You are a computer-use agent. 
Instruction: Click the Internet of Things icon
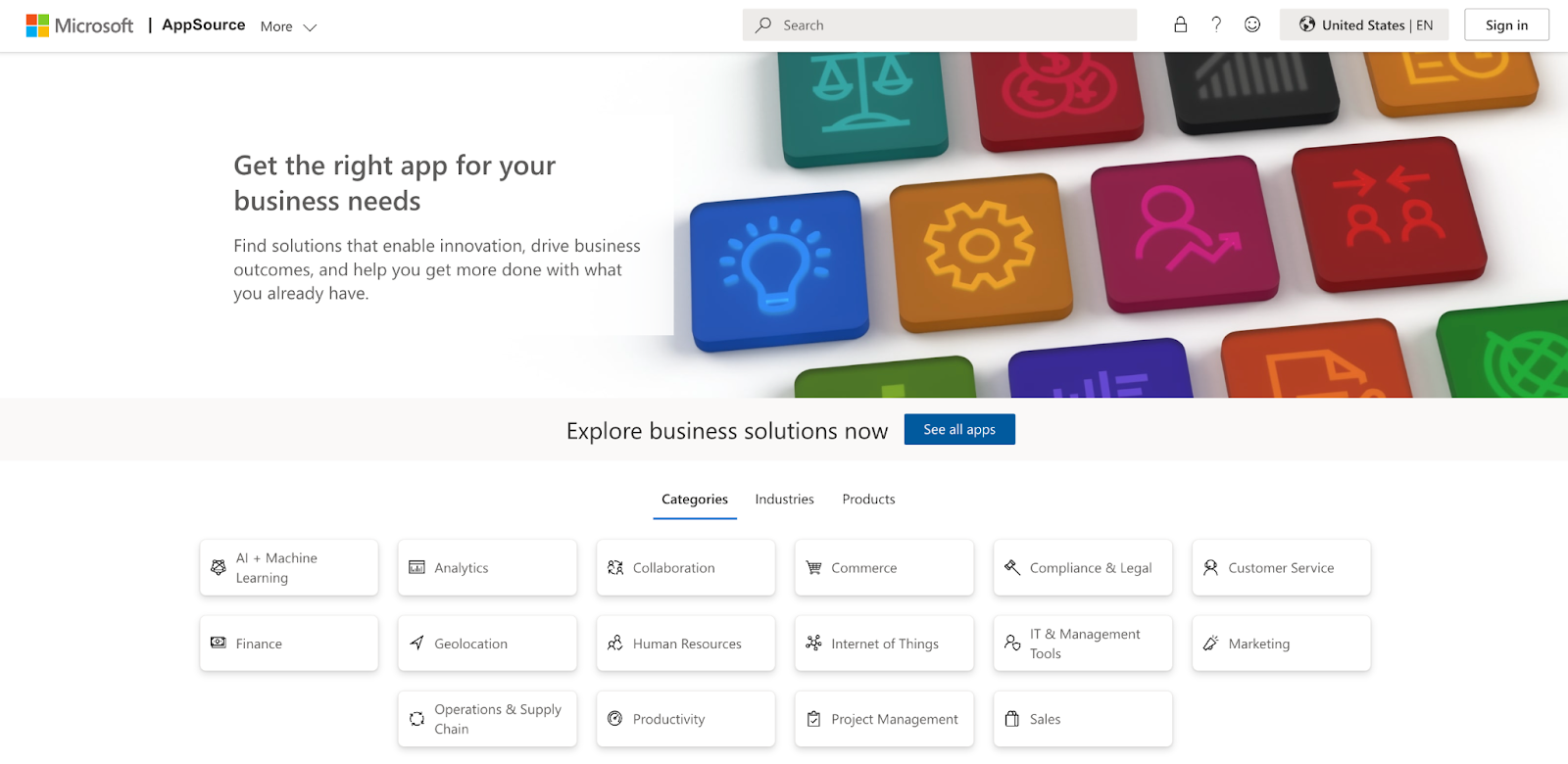click(x=813, y=643)
